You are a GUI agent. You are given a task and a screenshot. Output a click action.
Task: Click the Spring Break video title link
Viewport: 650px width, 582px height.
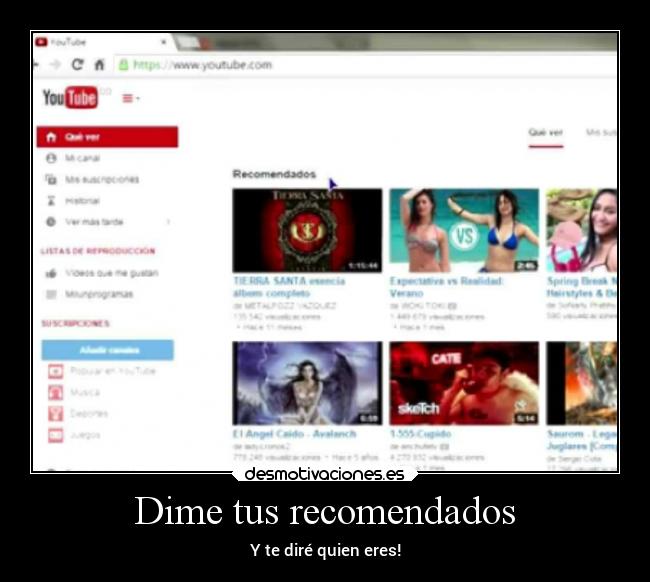pyautogui.click(x=582, y=287)
